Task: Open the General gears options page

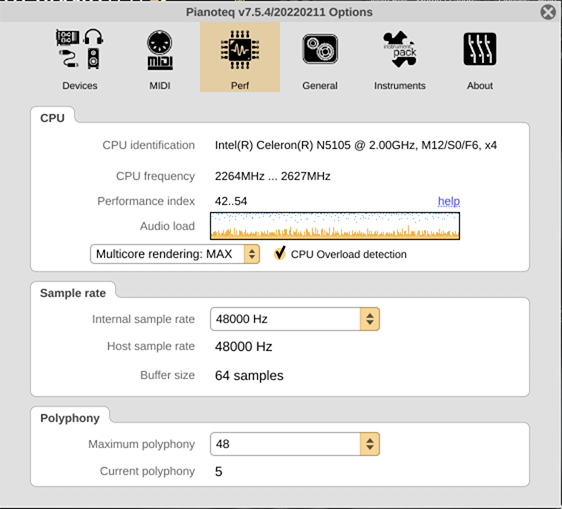Action: pyautogui.click(x=320, y=57)
